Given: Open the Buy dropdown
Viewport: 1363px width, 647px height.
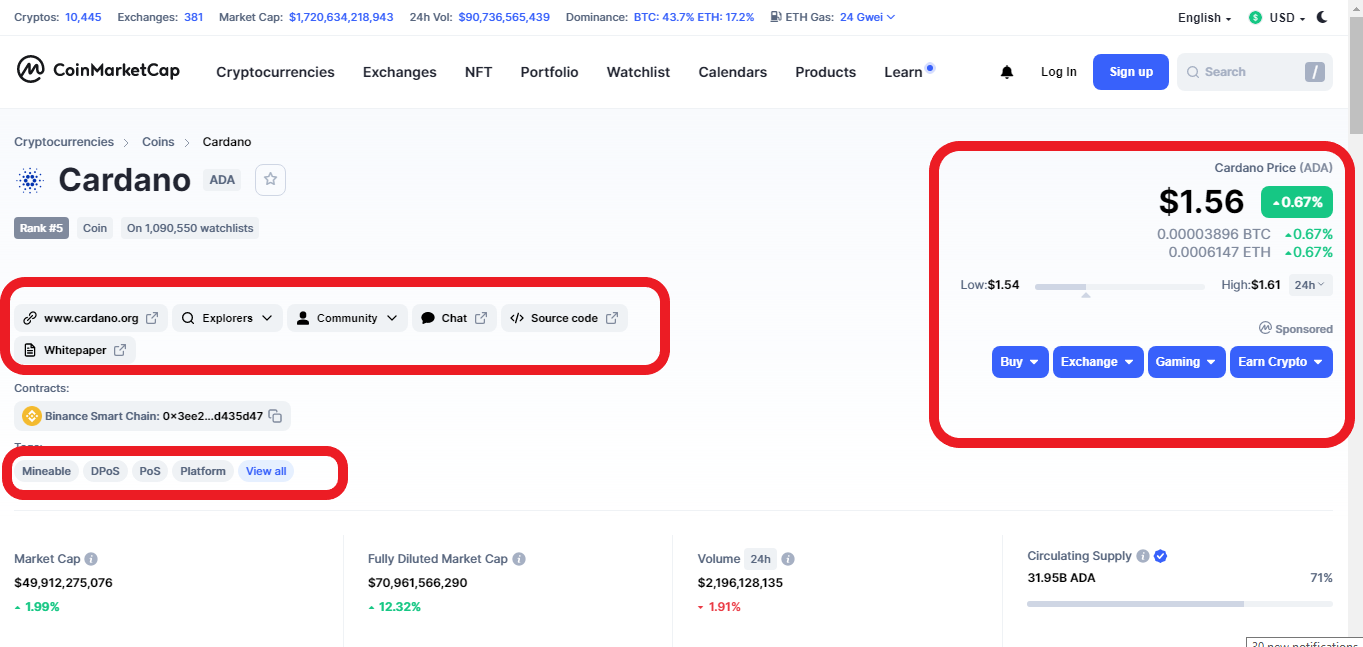Looking at the screenshot, I should 1020,362.
